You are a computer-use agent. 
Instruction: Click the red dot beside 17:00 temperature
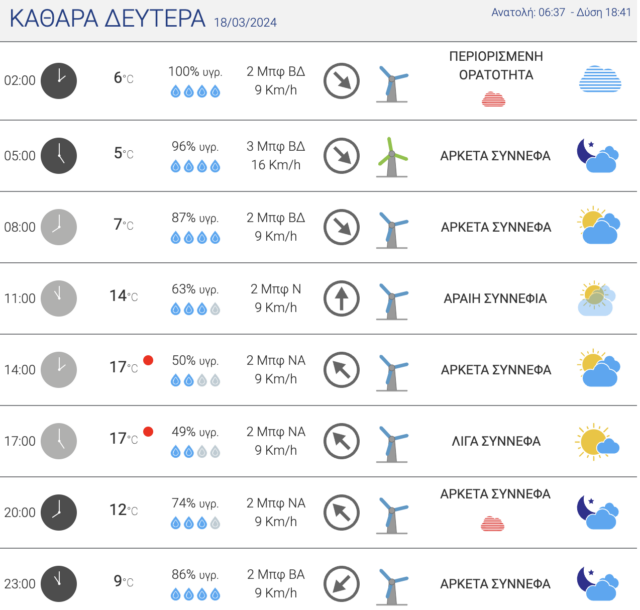148,432
